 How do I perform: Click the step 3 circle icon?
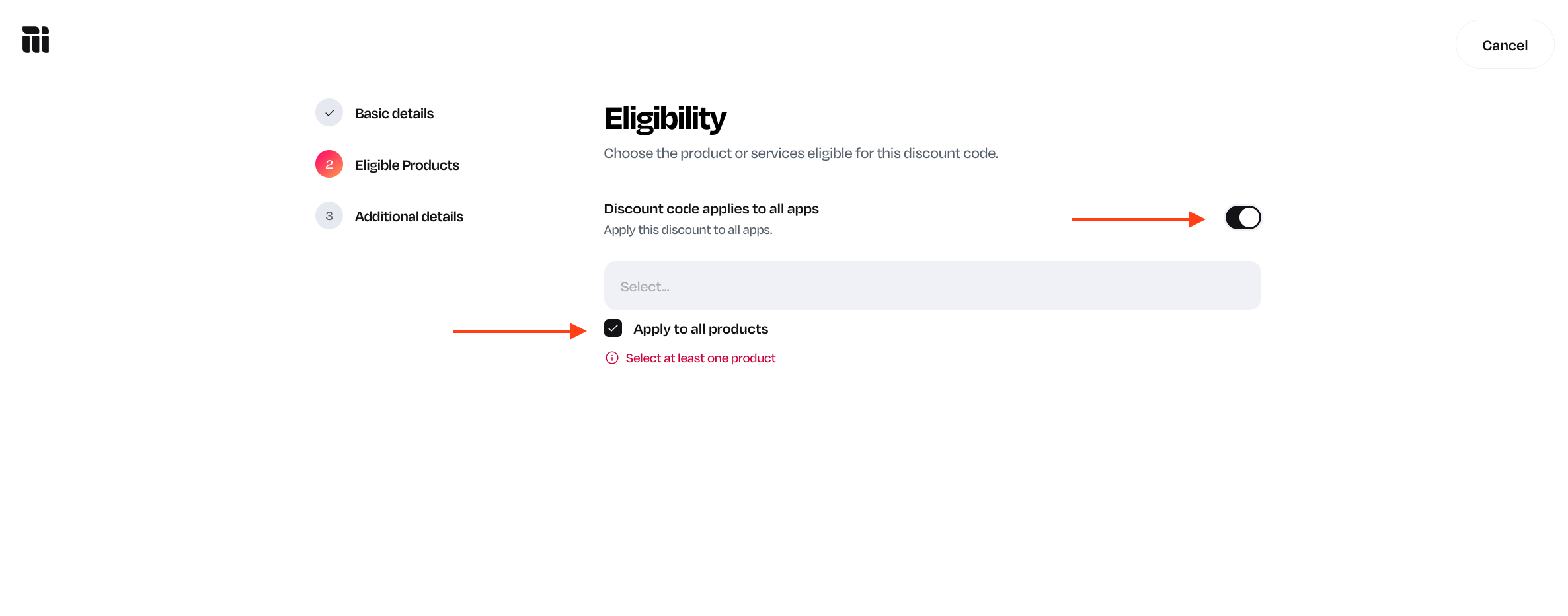click(329, 216)
